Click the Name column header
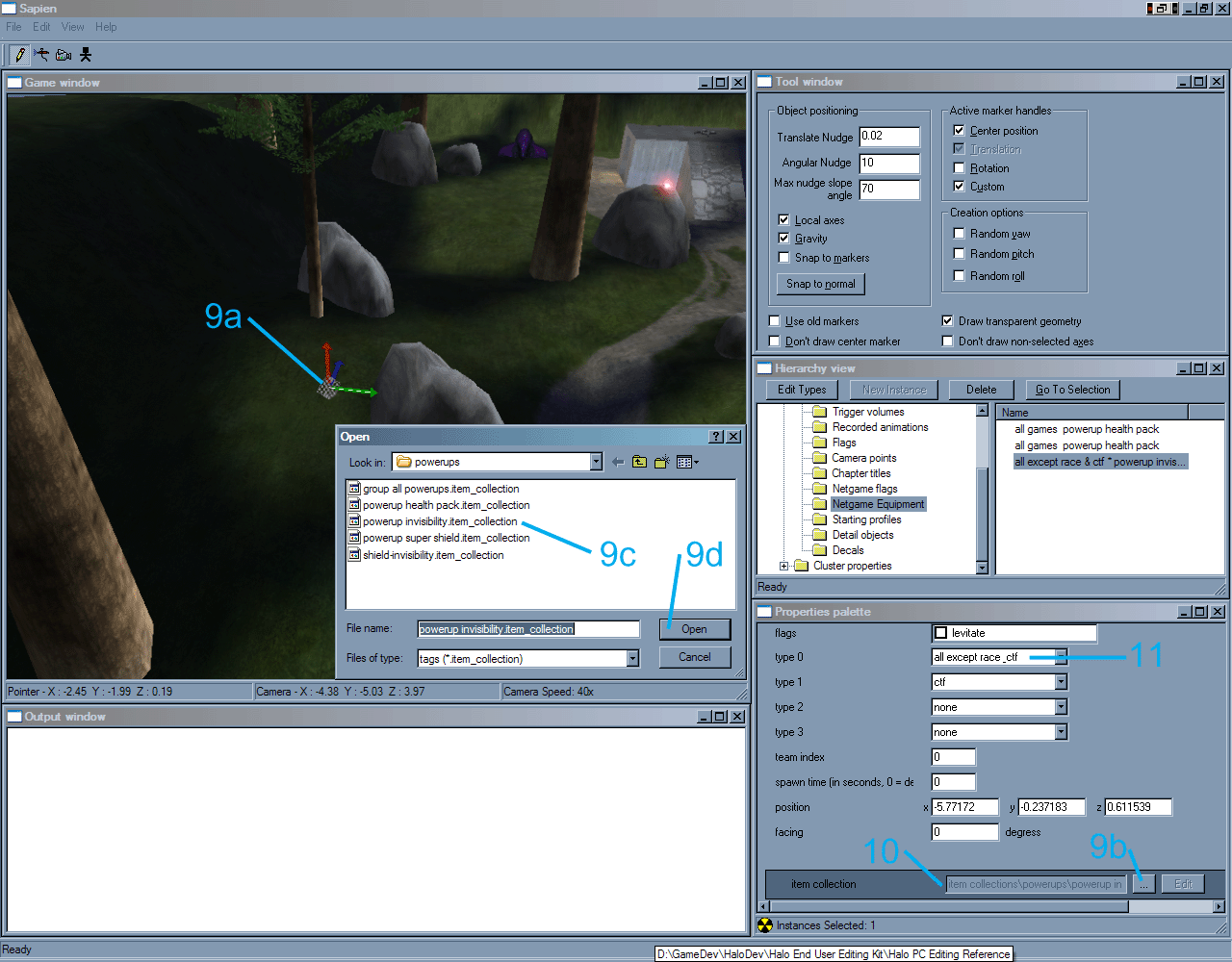This screenshot has height=962, width=1232. coord(1091,412)
